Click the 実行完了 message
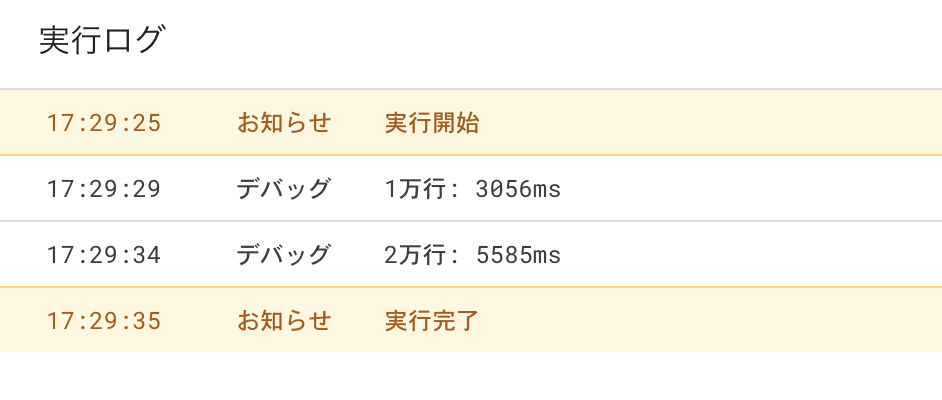Screen dimensions: 942x400 (x=431, y=321)
